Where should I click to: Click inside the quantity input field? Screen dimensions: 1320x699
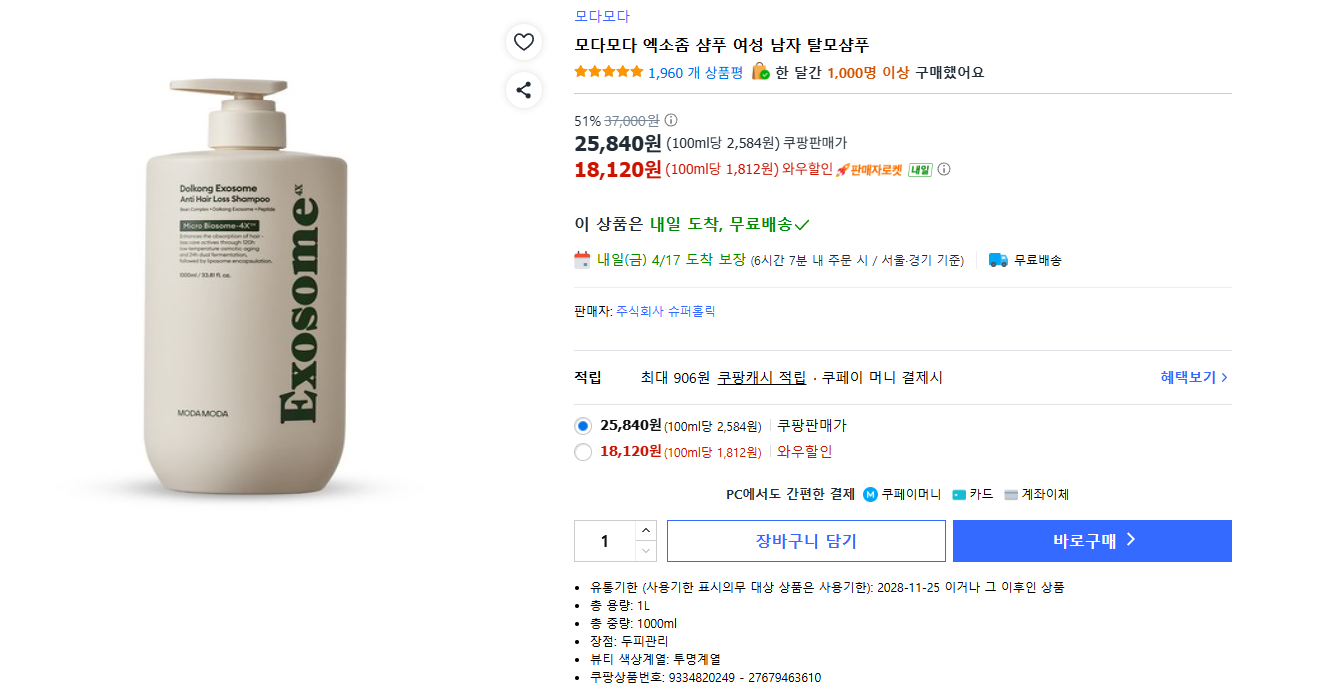[605, 540]
